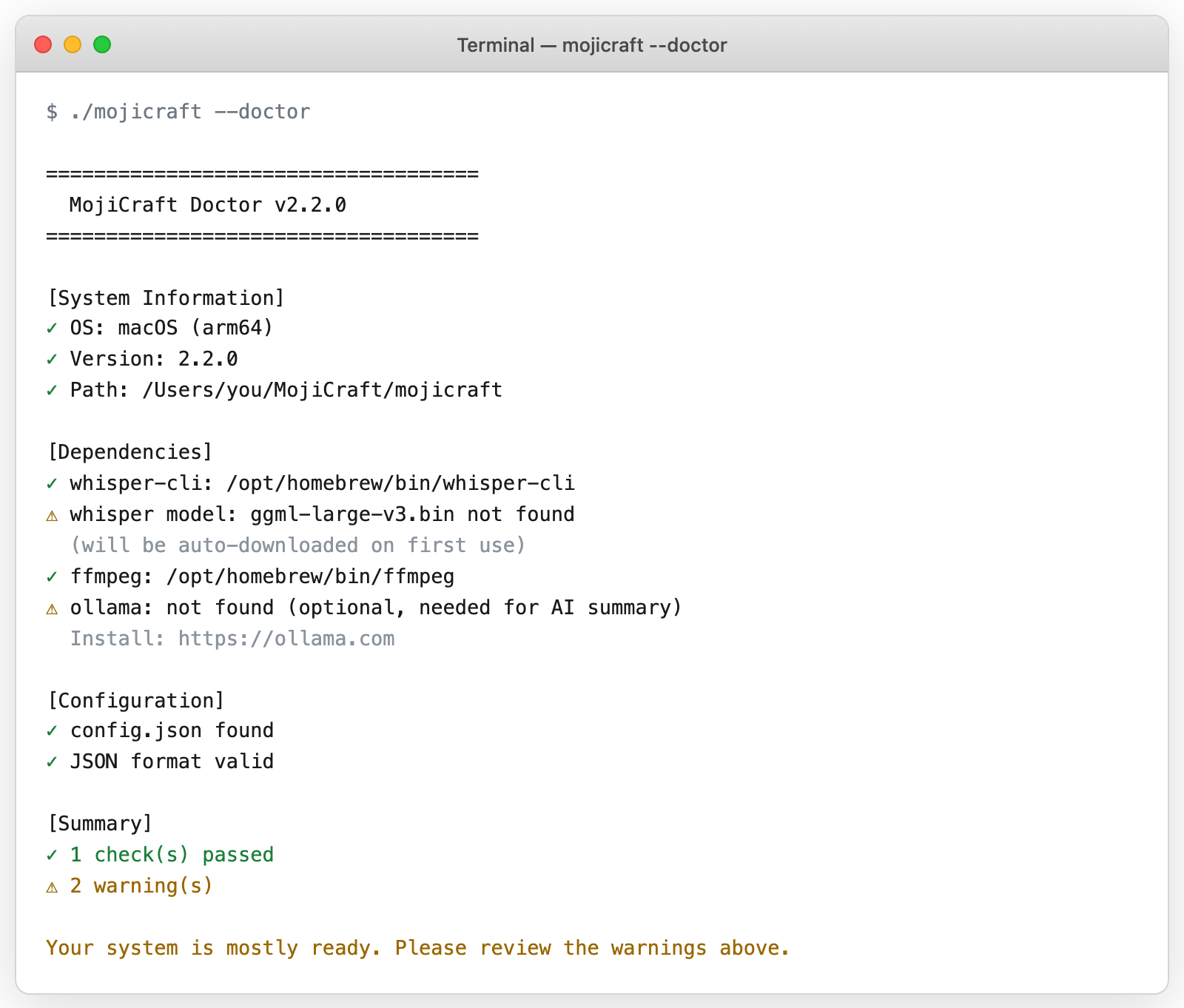
Task: Click the ./mojicraft --doctor command line
Action: (189, 112)
